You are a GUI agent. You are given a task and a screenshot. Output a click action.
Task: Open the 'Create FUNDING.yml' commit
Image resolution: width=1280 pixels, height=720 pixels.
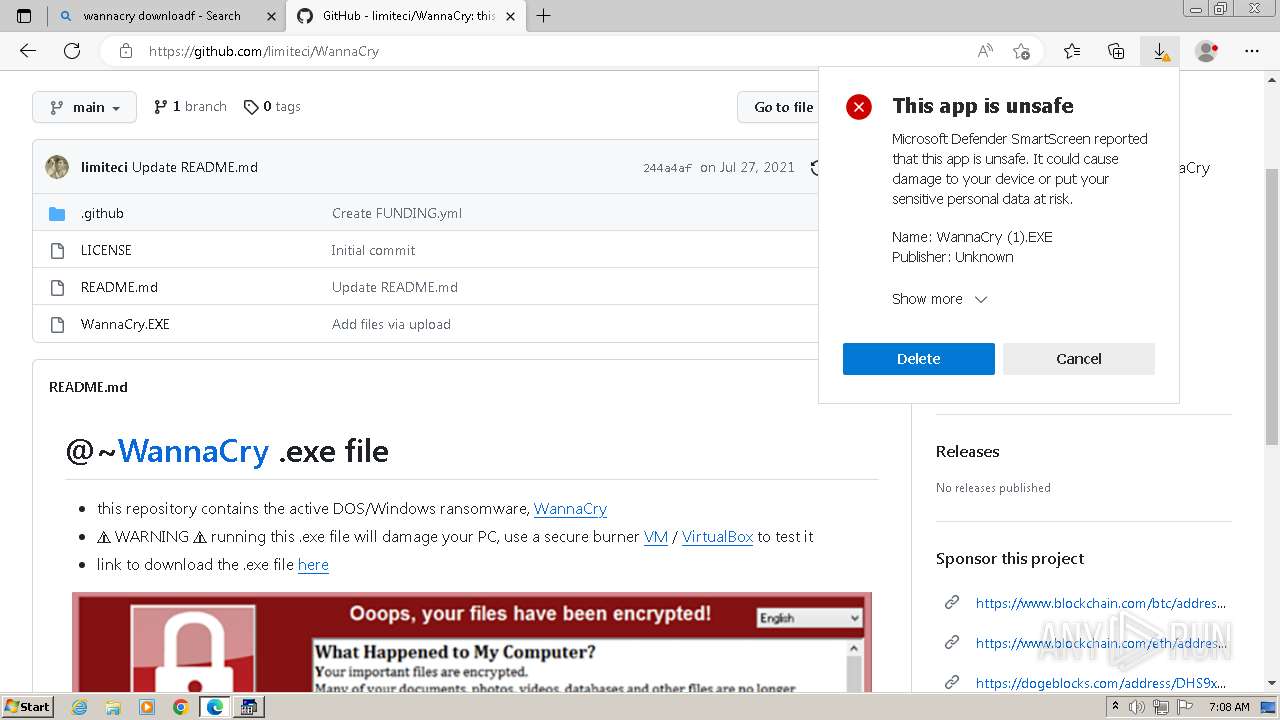pos(397,213)
